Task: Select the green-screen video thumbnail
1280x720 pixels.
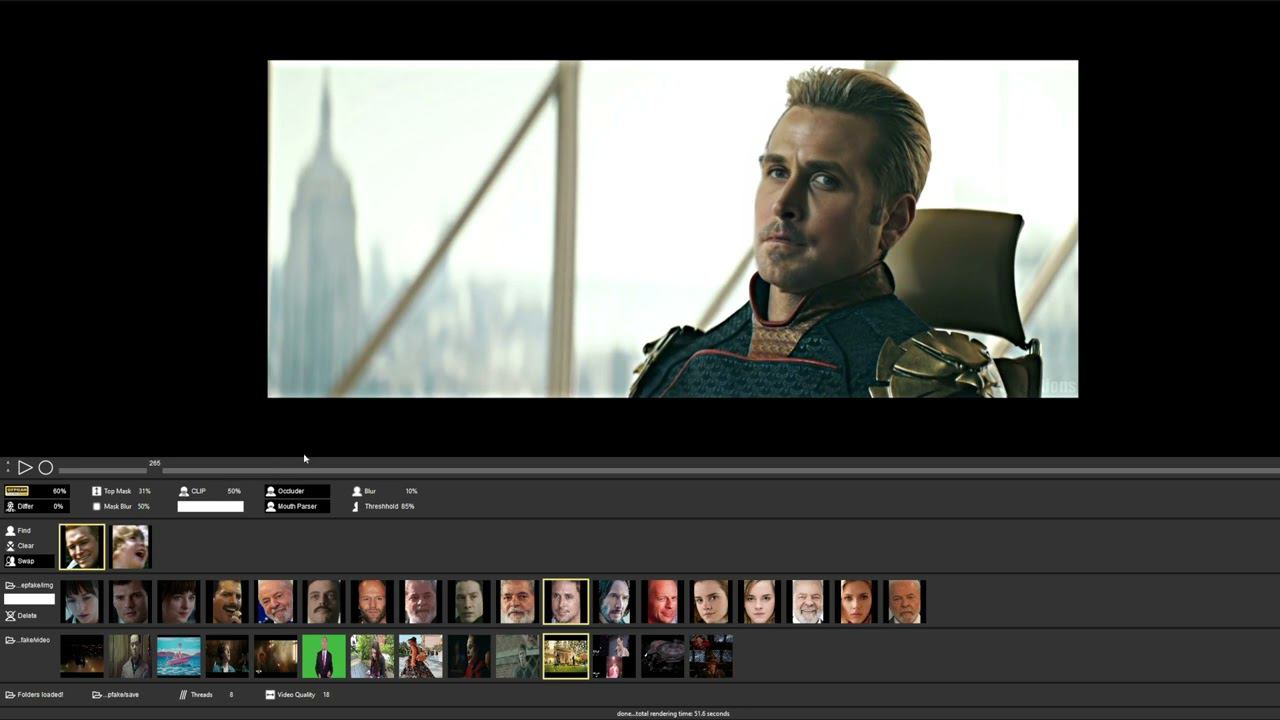Action: click(324, 657)
